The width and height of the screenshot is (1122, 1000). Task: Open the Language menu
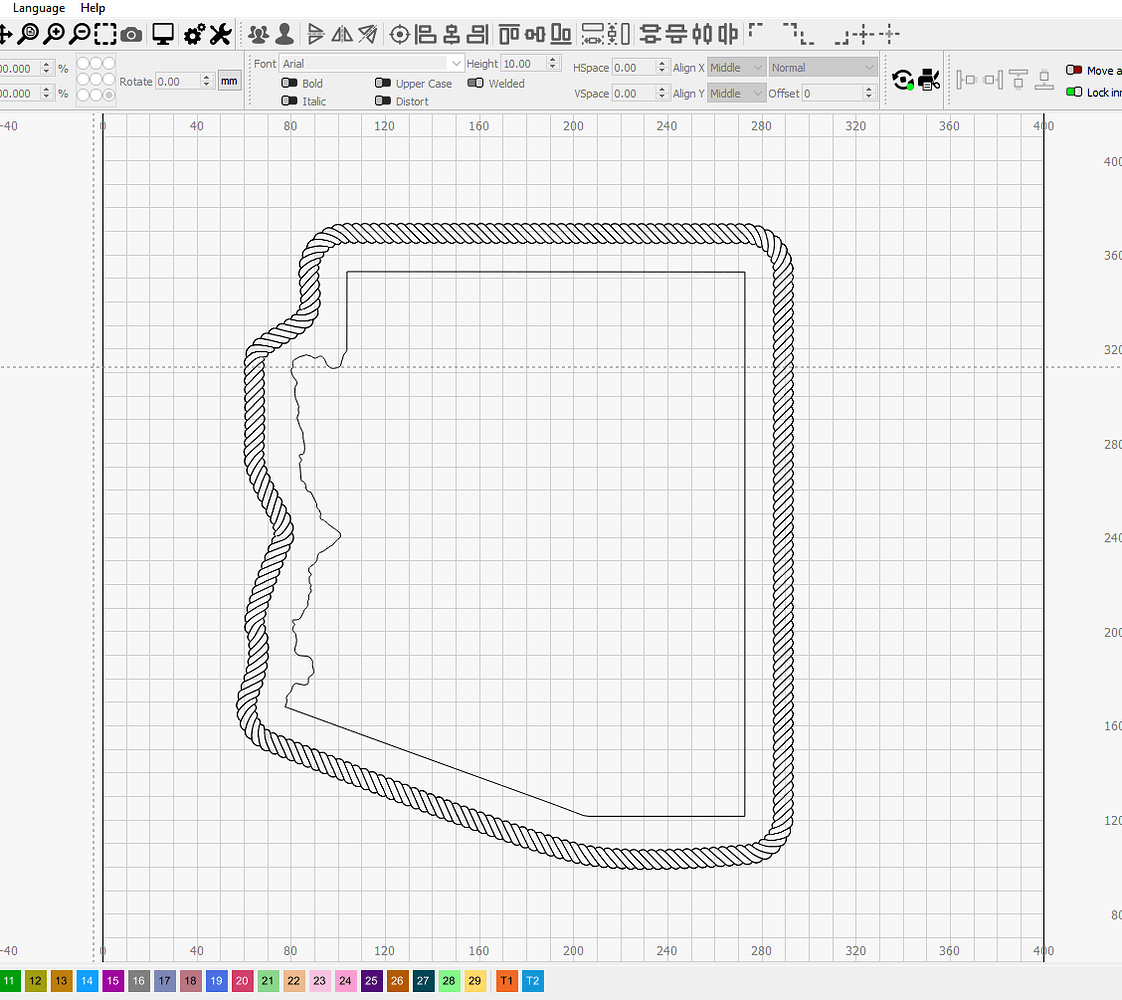[39, 8]
